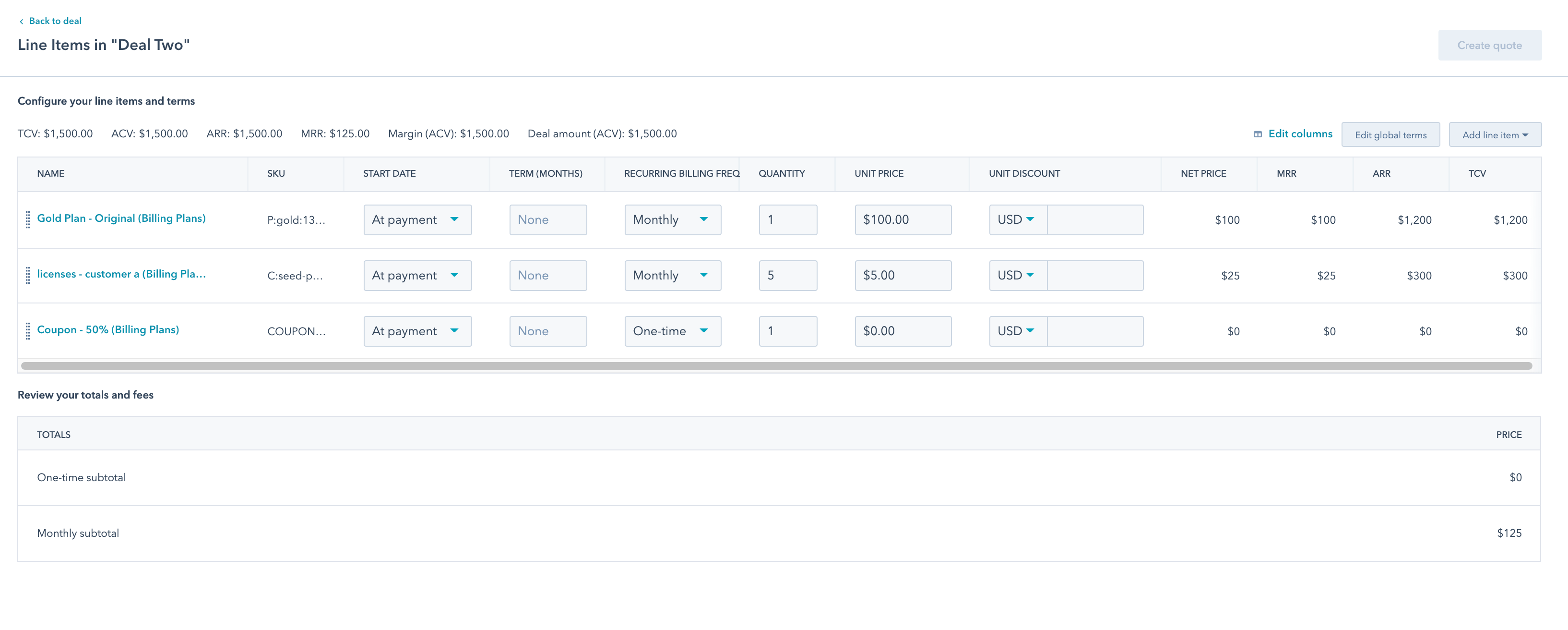Click the horizontal table scrollbar
The image size is (1568, 630).
[776, 365]
